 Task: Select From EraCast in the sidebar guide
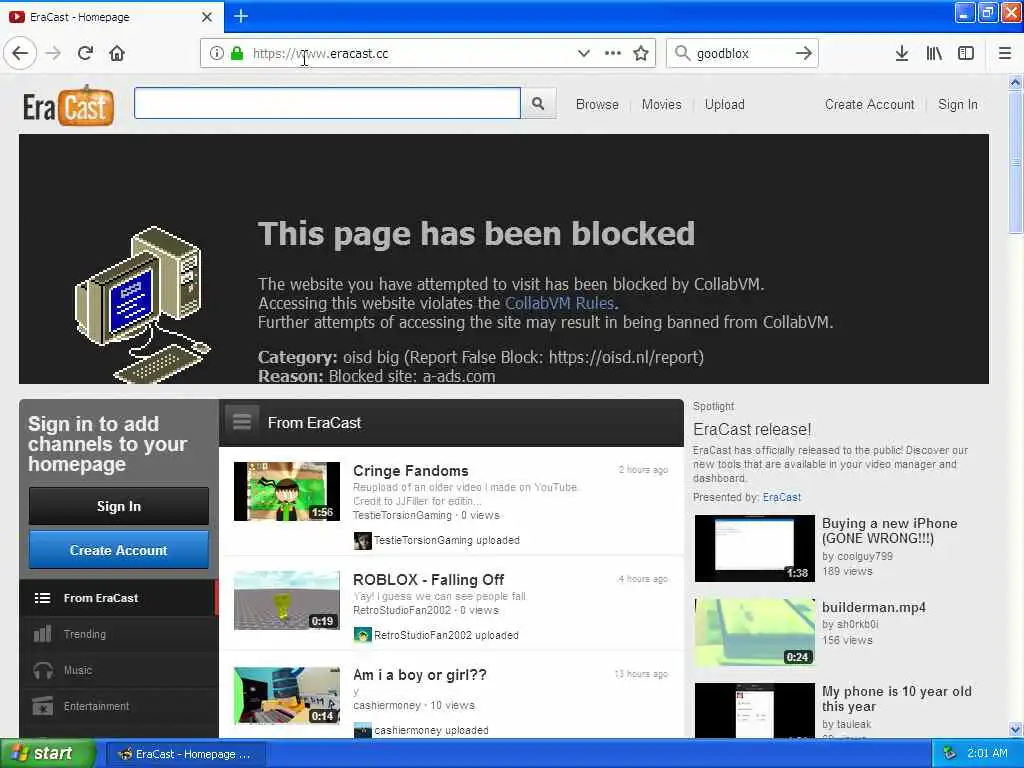(118, 598)
